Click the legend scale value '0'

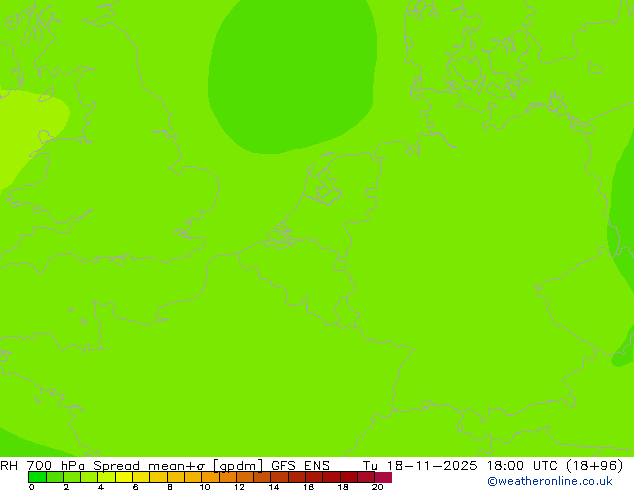32,487
